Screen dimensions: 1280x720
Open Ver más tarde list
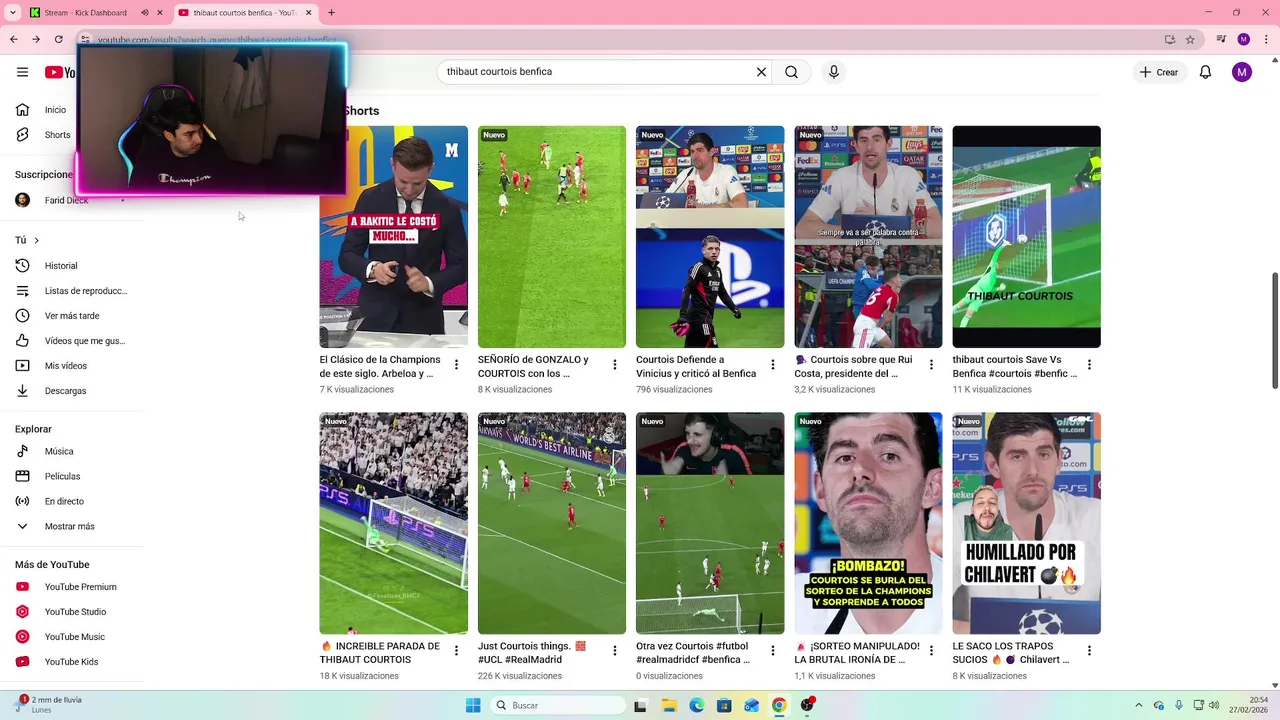pos(71,316)
